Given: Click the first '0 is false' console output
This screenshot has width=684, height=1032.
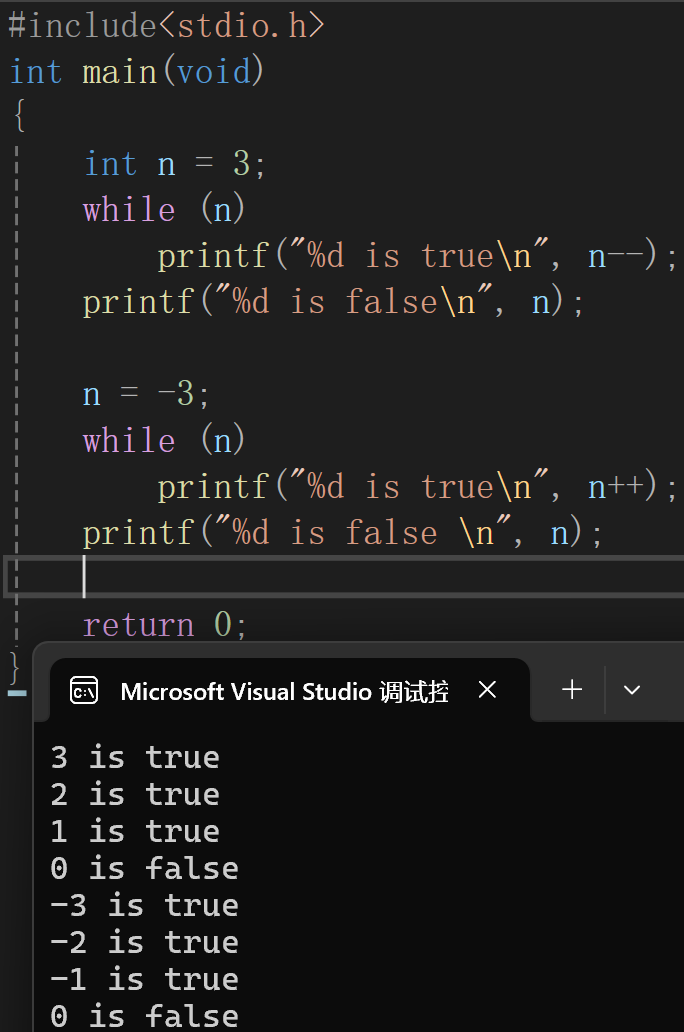Looking at the screenshot, I should click(x=145, y=868).
